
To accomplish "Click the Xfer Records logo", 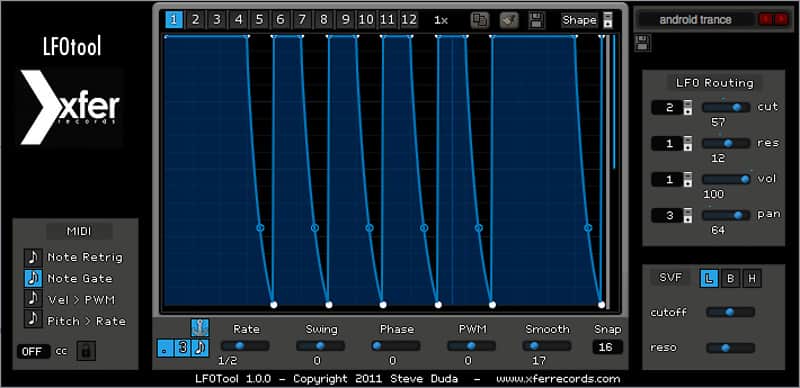I will pos(70,107).
